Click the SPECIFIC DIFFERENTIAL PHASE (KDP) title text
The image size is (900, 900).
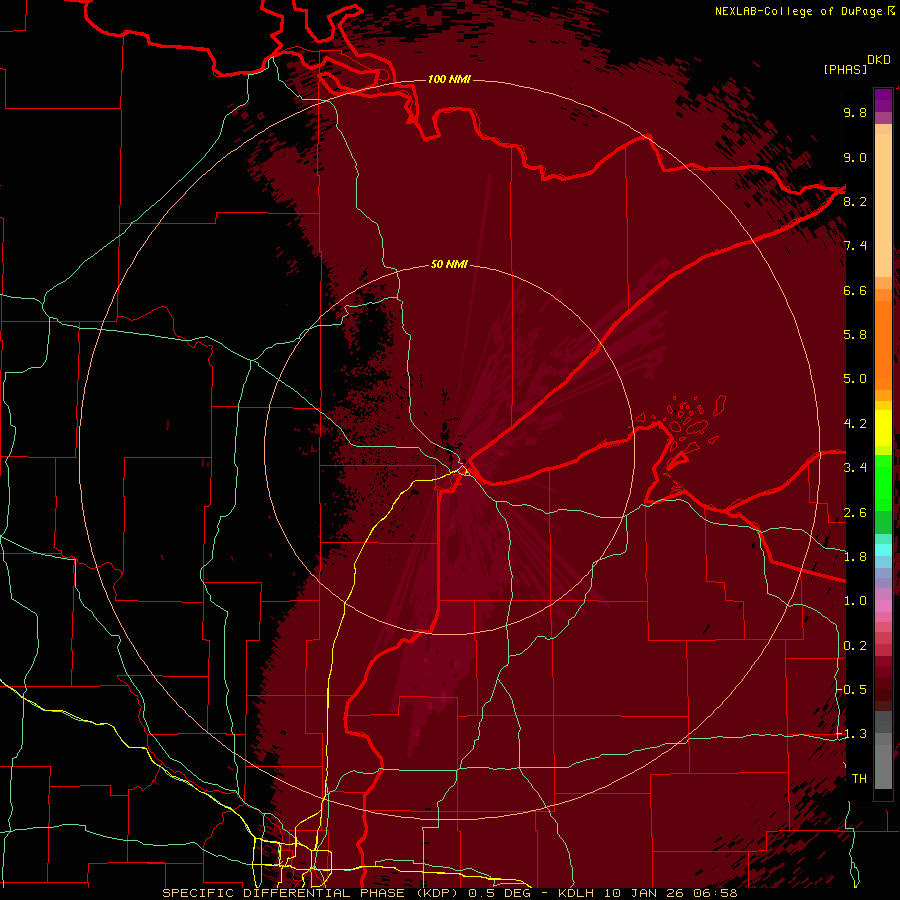point(312,893)
